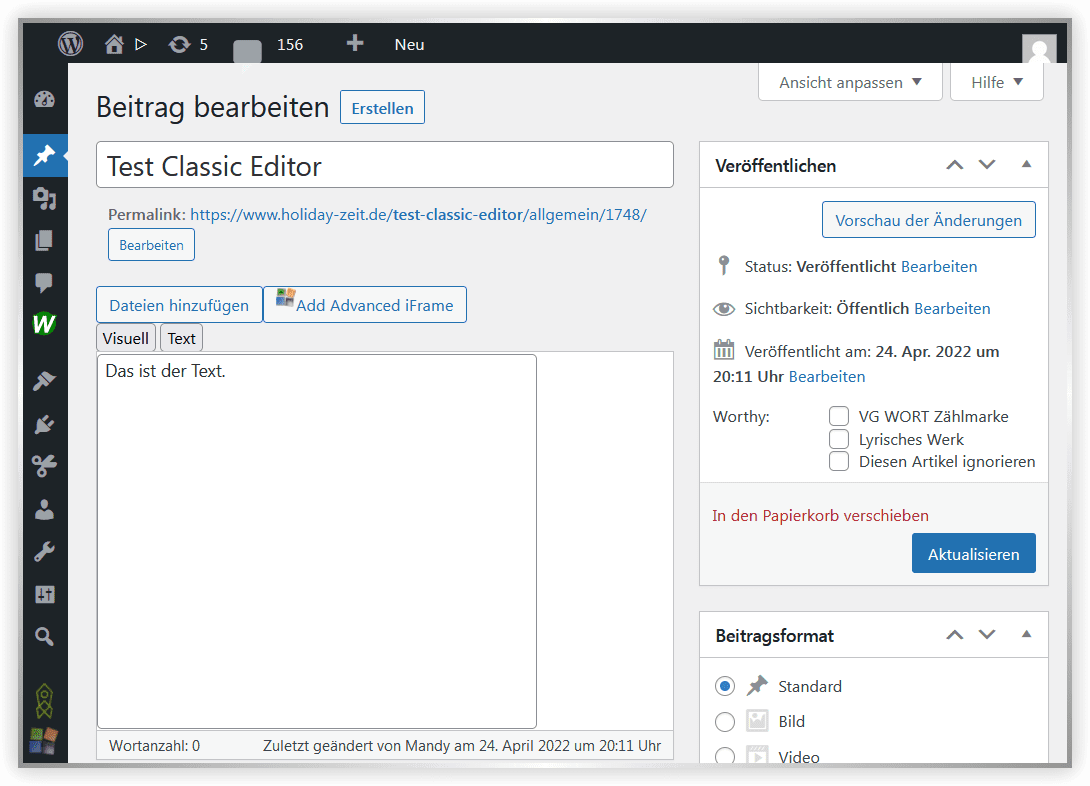The height and width of the screenshot is (786, 1090).
Task: Open Comments via the speech bubble icon
Action: point(44,283)
